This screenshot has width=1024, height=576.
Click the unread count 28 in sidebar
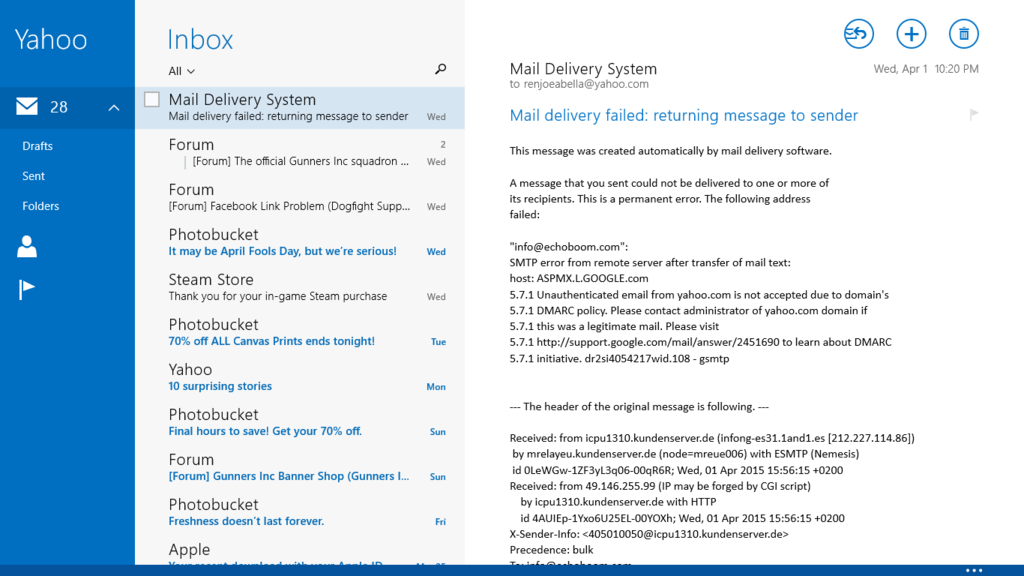click(x=59, y=107)
